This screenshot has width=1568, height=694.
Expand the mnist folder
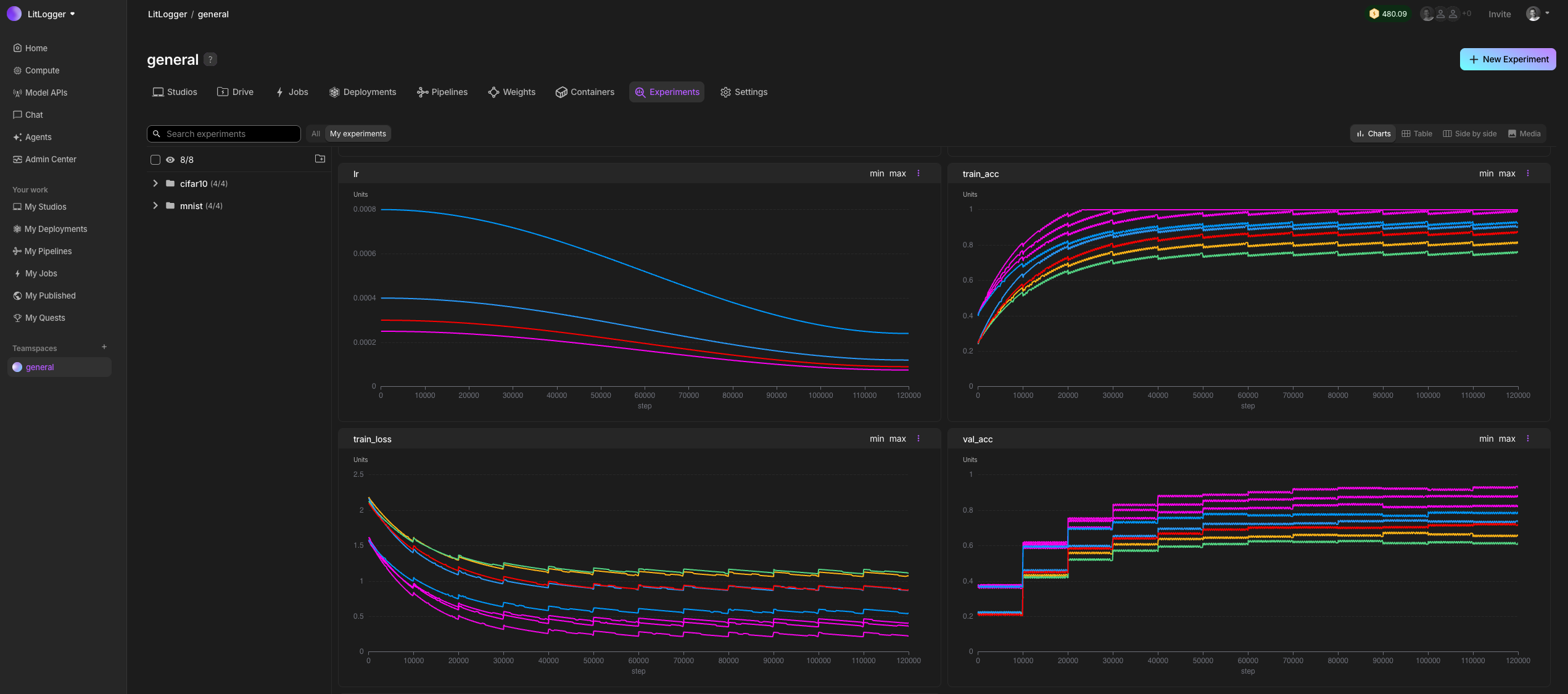click(x=155, y=206)
